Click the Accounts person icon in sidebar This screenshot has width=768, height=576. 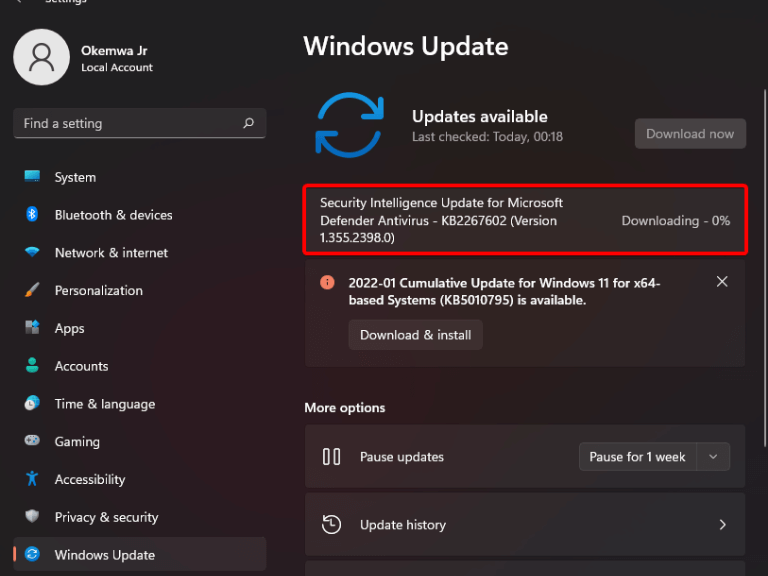(32, 365)
